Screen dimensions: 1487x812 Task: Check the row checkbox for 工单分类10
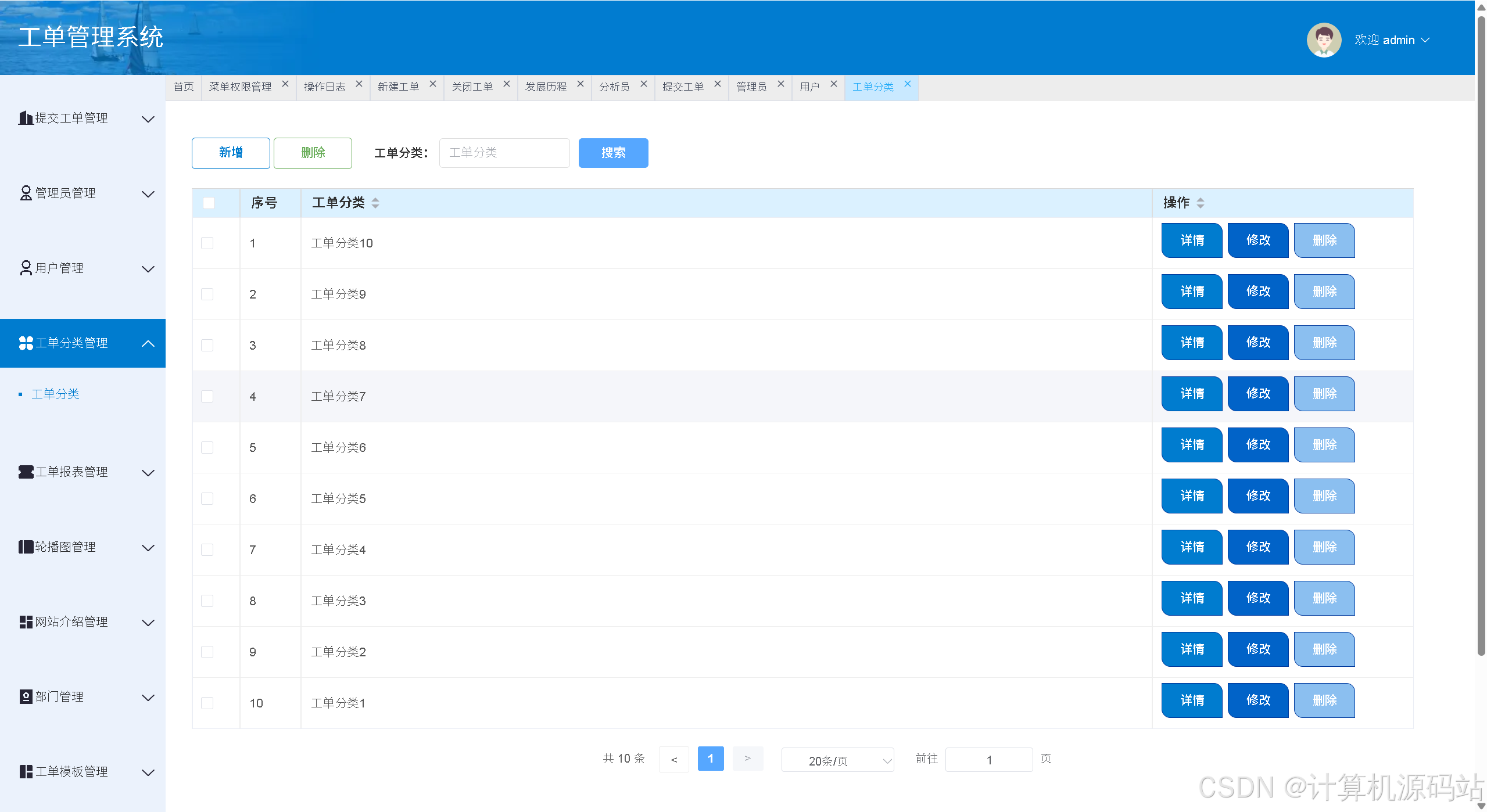click(x=207, y=243)
